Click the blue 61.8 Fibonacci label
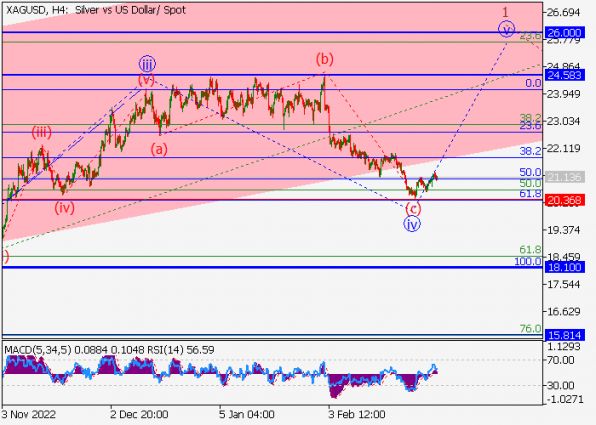This screenshot has height=425, width=596. (531, 193)
